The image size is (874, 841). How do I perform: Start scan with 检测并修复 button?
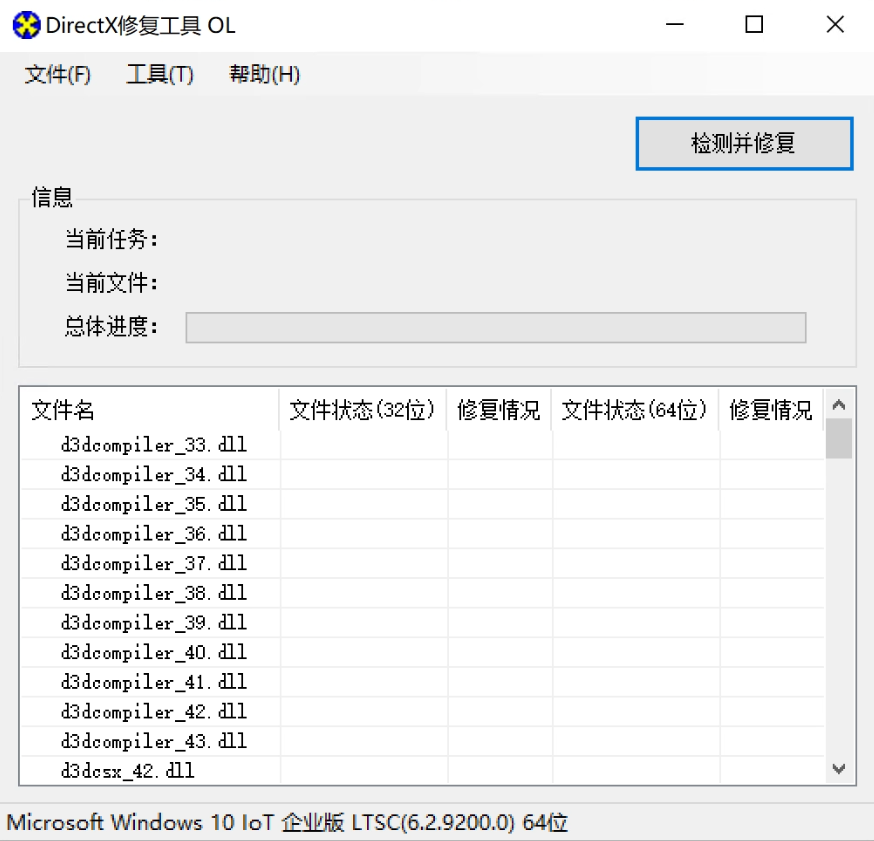[x=744, y=143]
